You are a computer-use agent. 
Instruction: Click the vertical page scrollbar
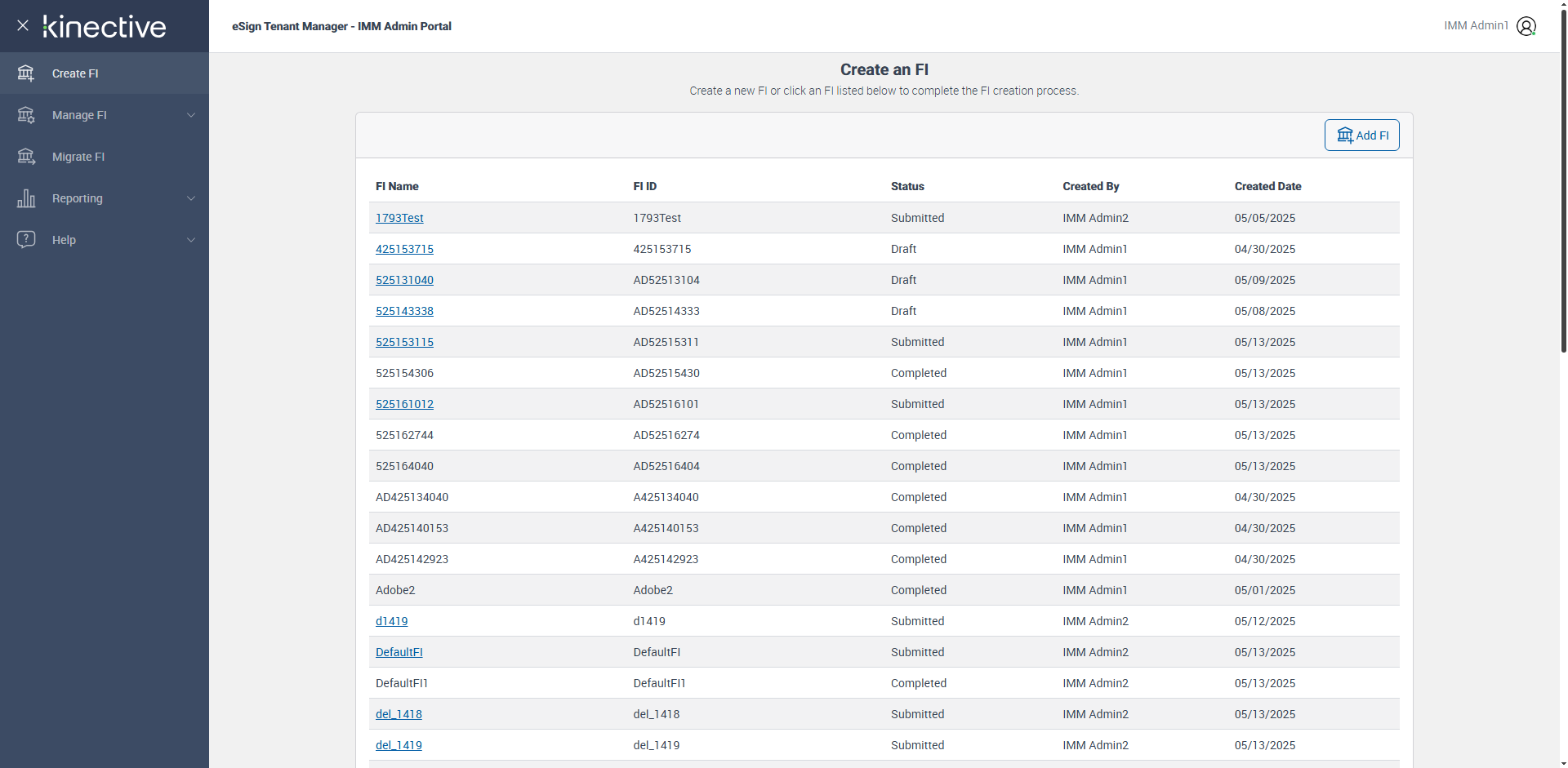(1563, 180)
